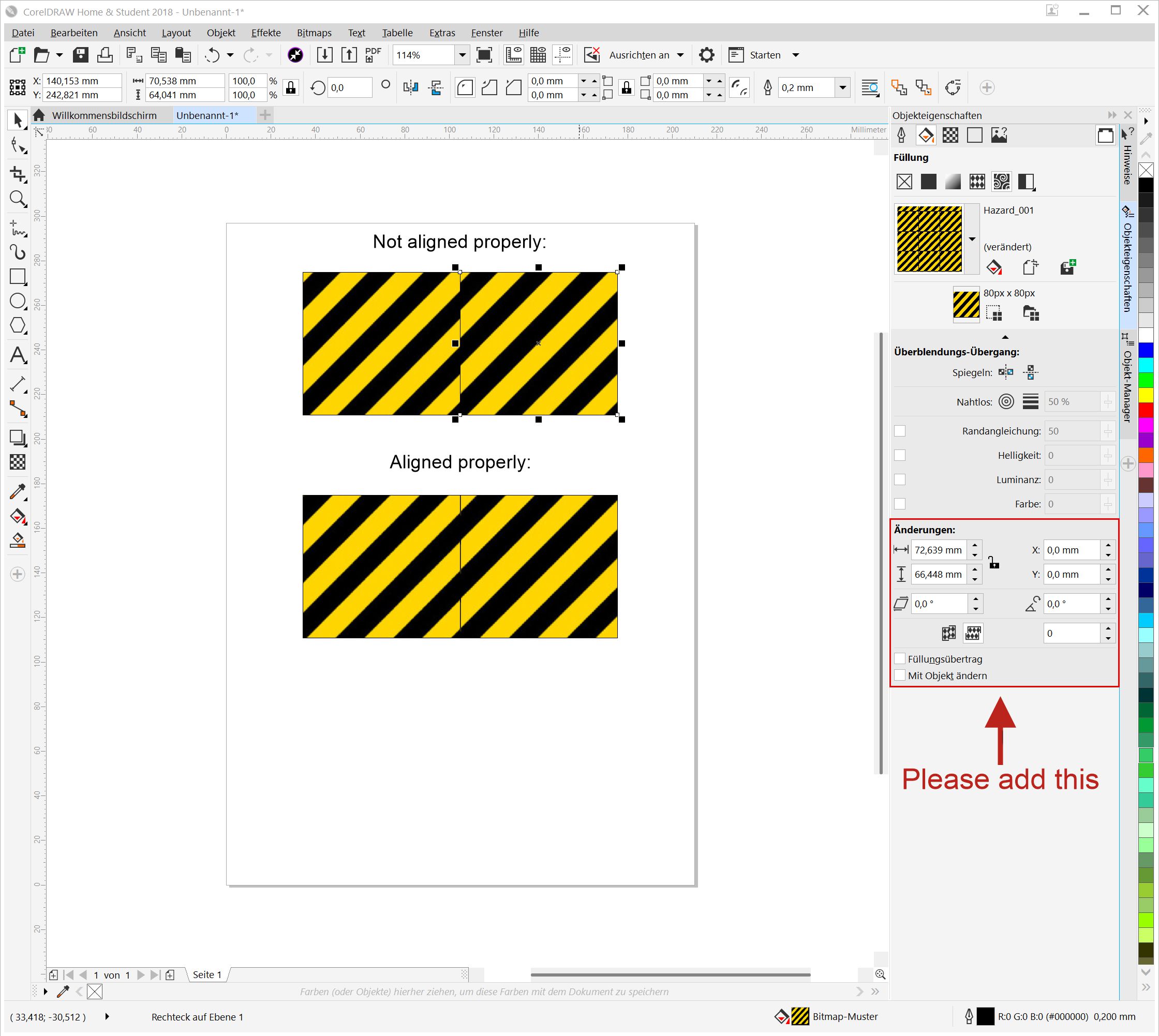The width and height of the screenshot is (1159, 1036).
Task: Choose Bitmap pattern fill type
Action: 1001,182
